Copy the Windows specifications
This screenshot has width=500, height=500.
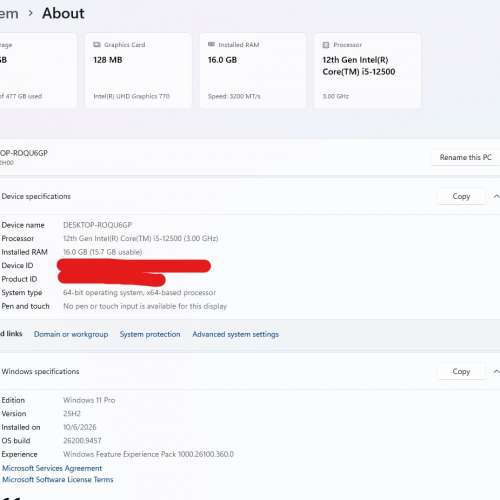[x=461, y=371]
